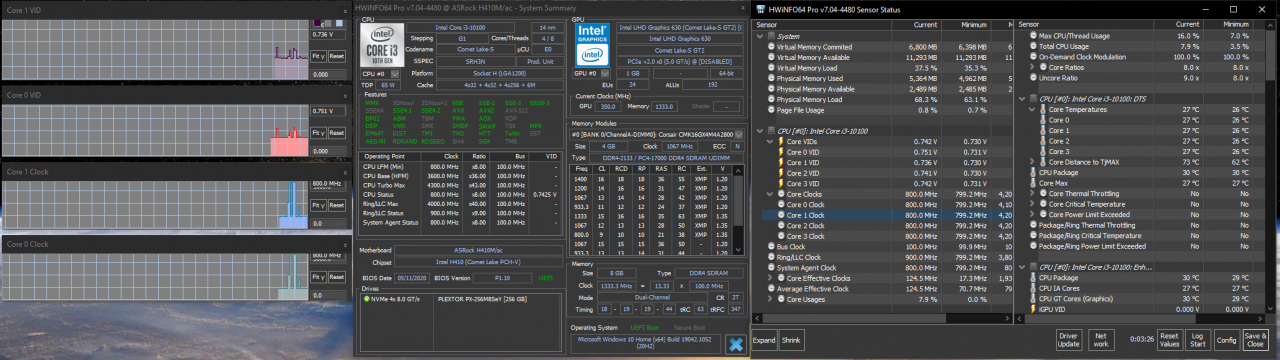1280x360 pixels.
Task: Collapse the CPU [#0]: Intel Core i3-10100 group
Action: [x=759, y=130]
